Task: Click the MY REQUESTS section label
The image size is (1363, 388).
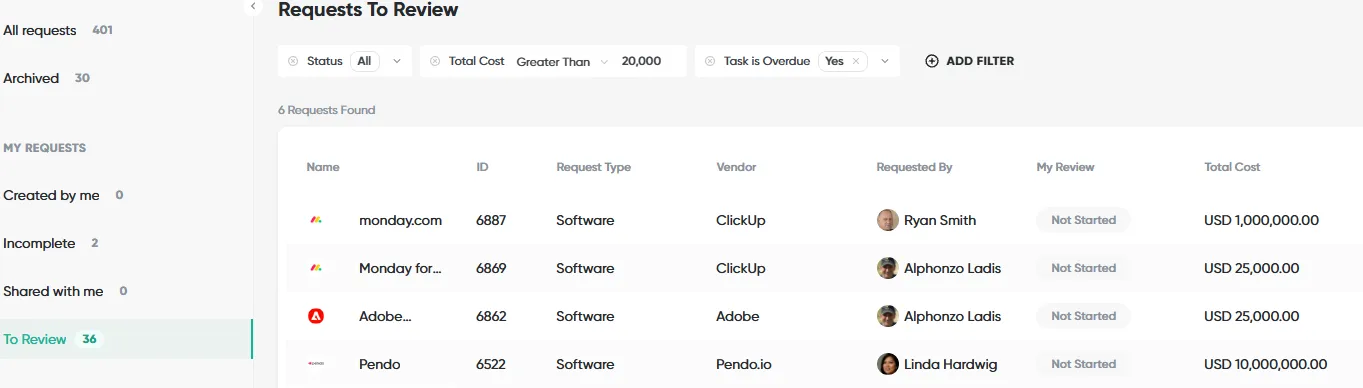Action: (x=45, y=148)
